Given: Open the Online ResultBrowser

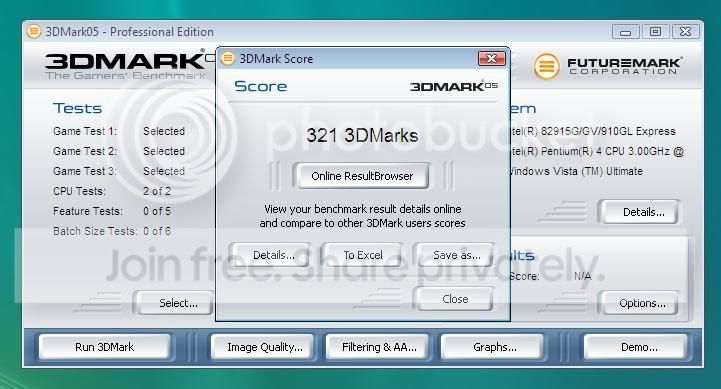Looking at the screenshot, I should [x=362, y=176].
